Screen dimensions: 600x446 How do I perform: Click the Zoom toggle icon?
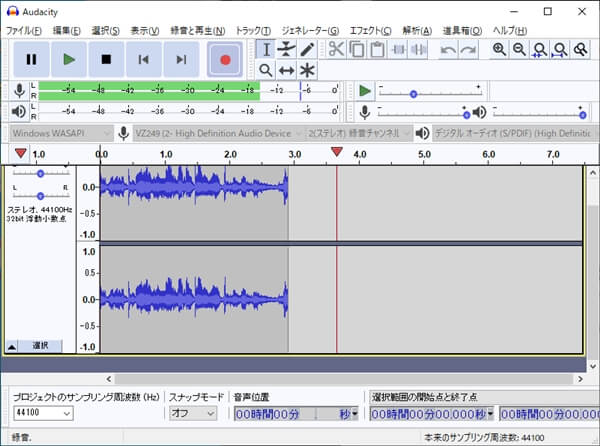[580, 49]
